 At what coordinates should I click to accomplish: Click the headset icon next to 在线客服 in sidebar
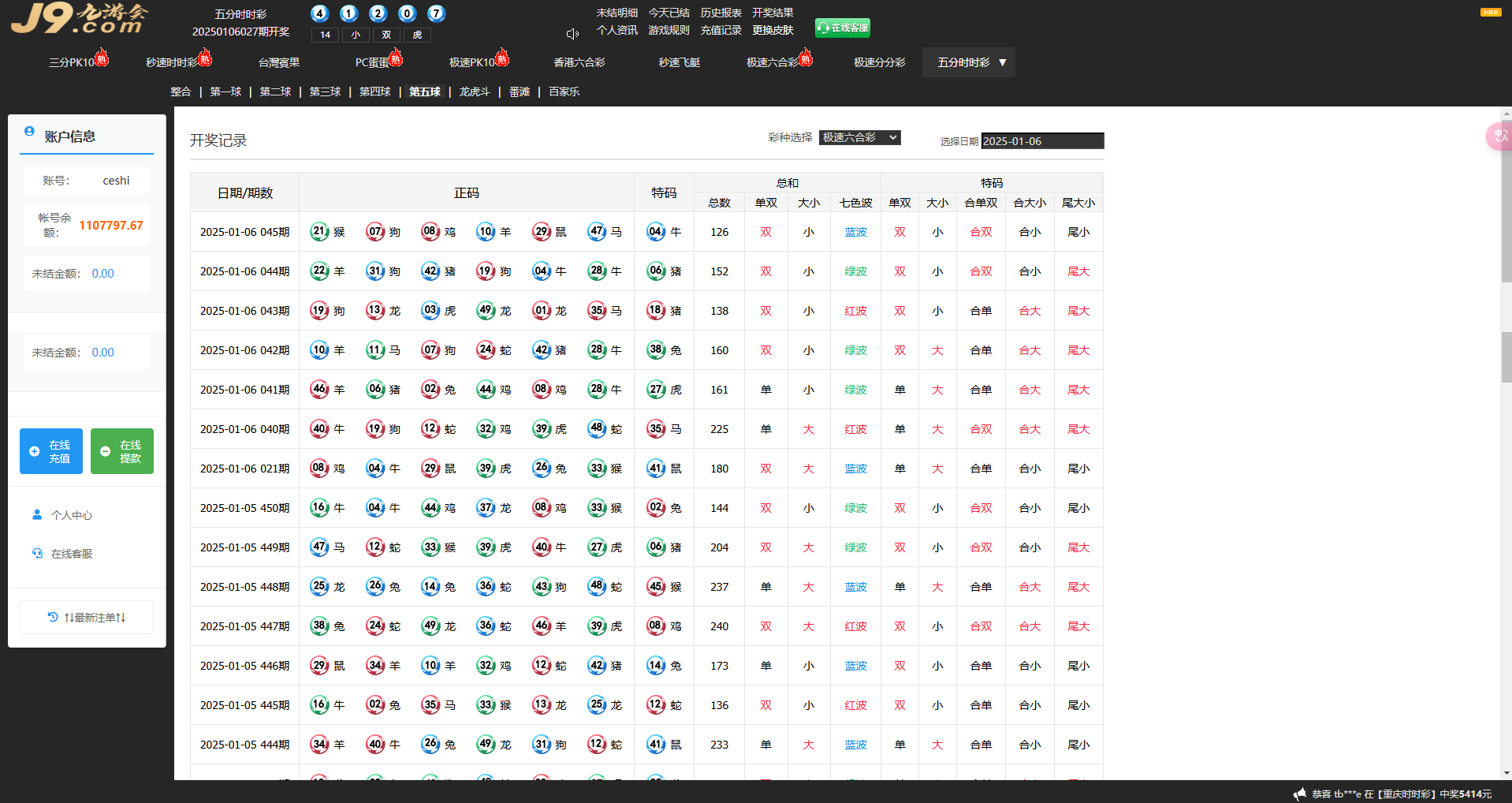[37, 554]
